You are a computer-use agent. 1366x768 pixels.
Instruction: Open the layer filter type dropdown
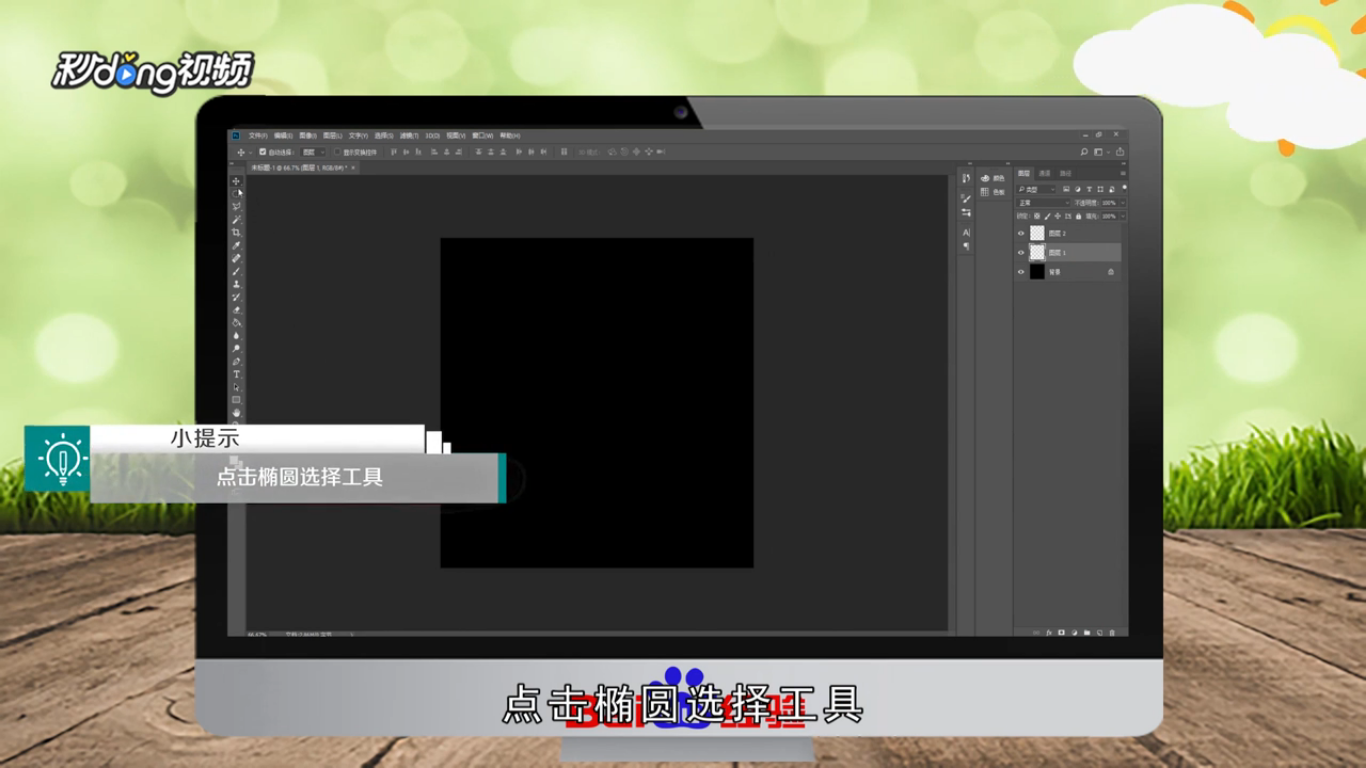coord(1036,189)
